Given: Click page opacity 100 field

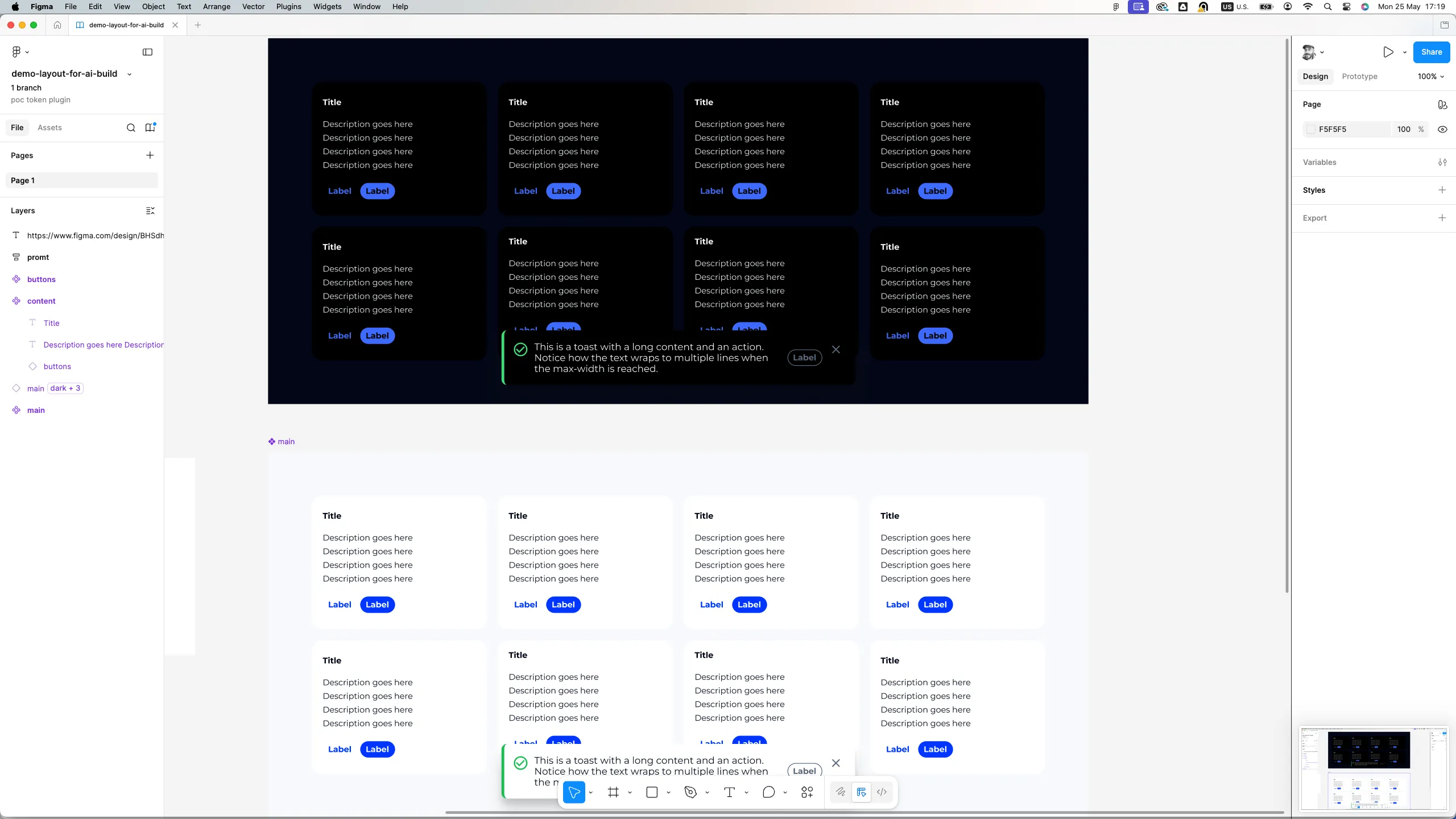Looking at the screenshot, I should tap(1404, 129).
